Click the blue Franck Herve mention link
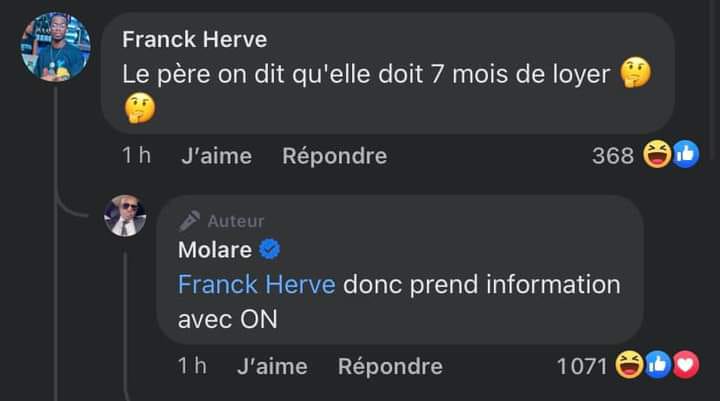 (257, 284)
